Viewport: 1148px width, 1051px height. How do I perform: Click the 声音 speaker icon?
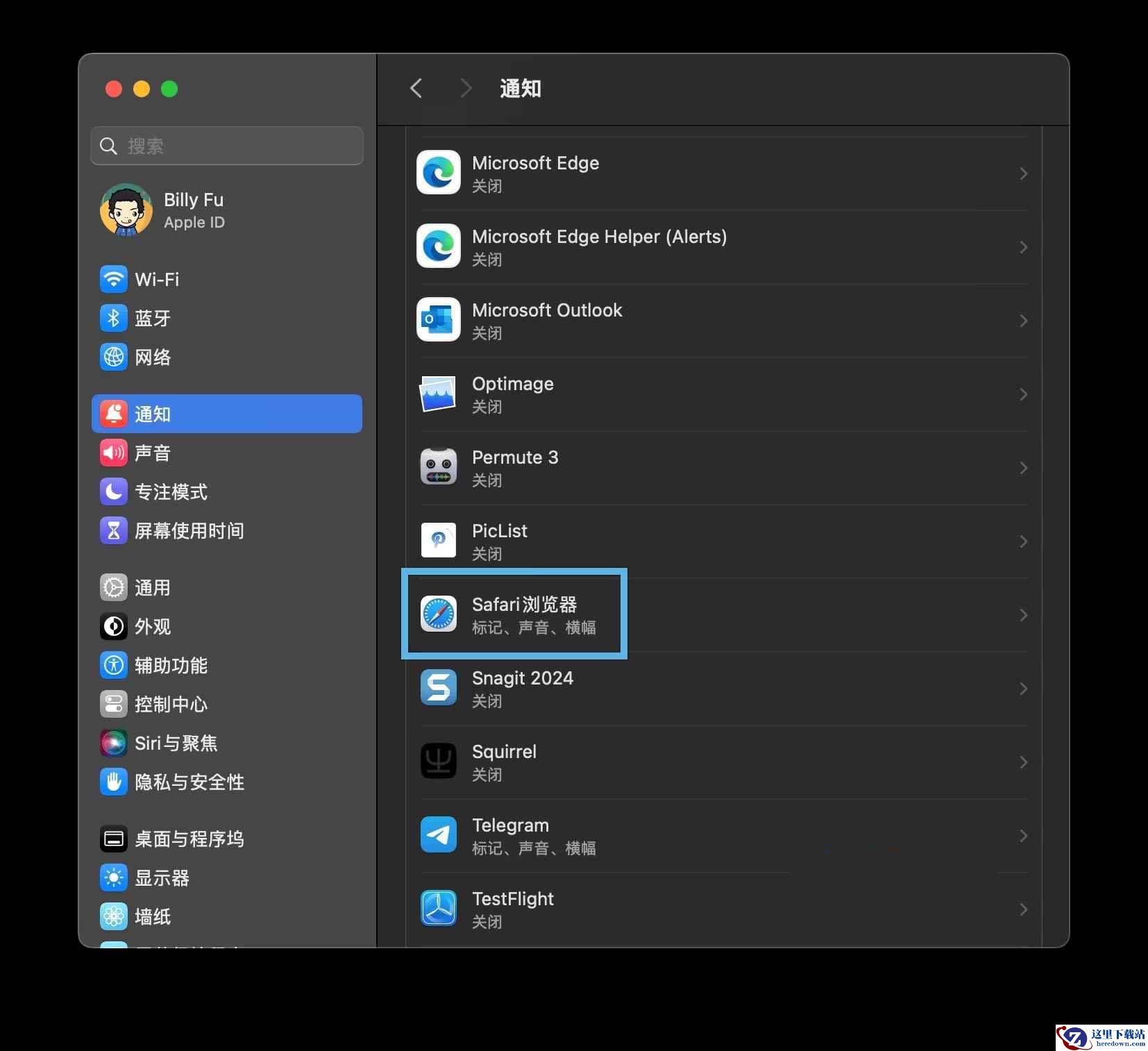coord(114,453)
